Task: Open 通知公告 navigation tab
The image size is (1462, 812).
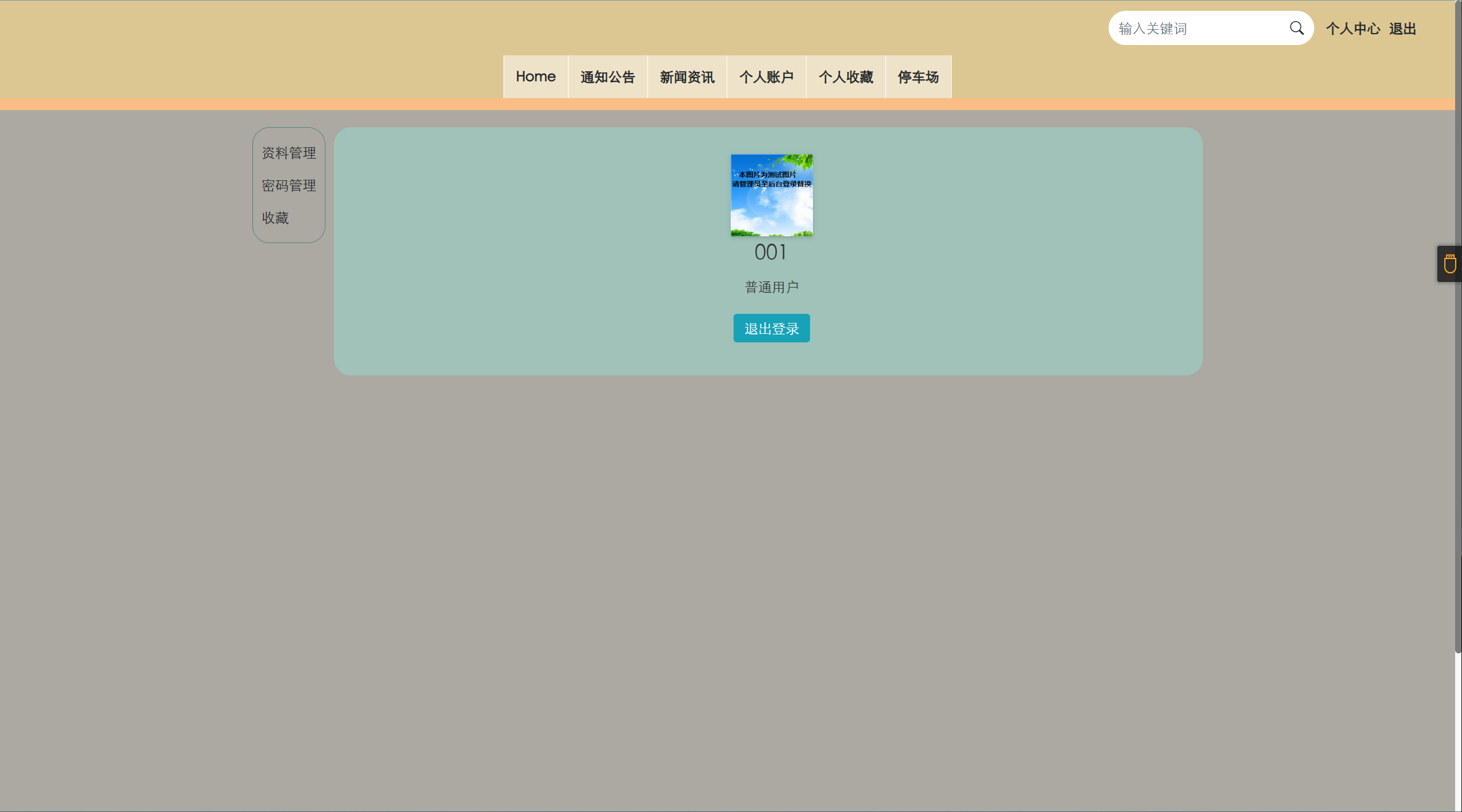Action: pyautogui.click(x=607, y=77)
